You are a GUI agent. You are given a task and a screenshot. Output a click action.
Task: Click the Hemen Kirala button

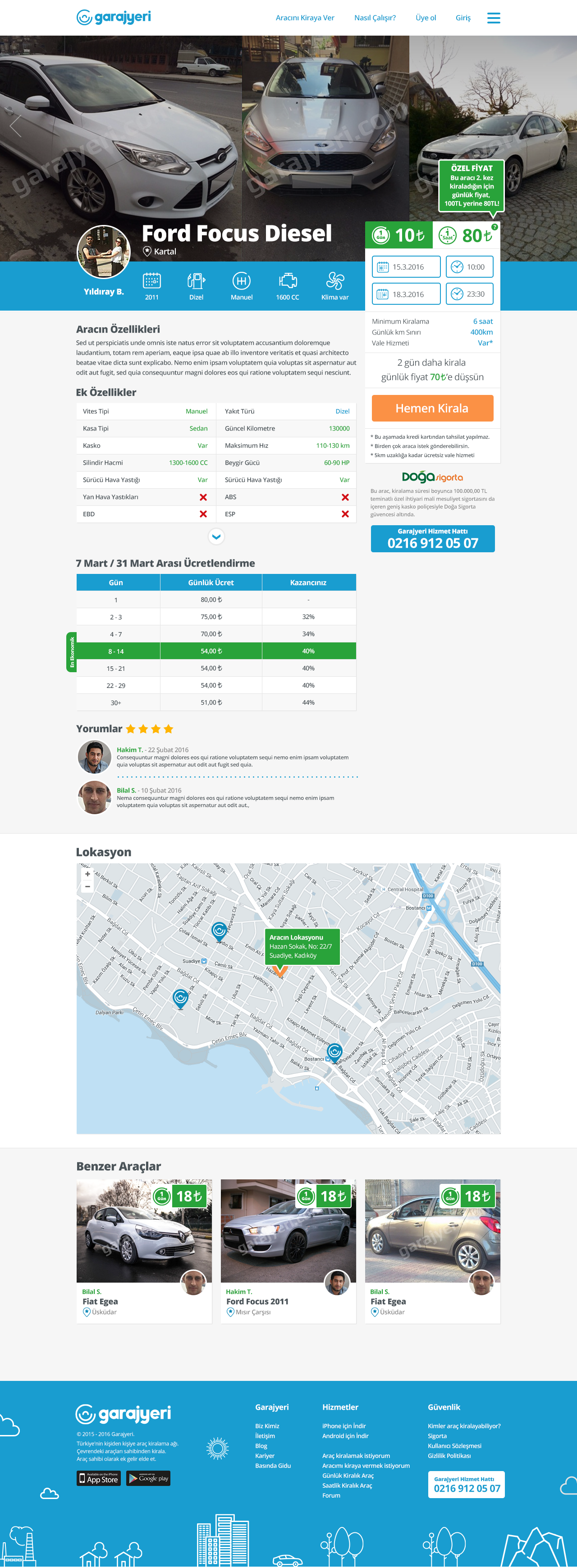pyautogui.click(x=432, y=408)
